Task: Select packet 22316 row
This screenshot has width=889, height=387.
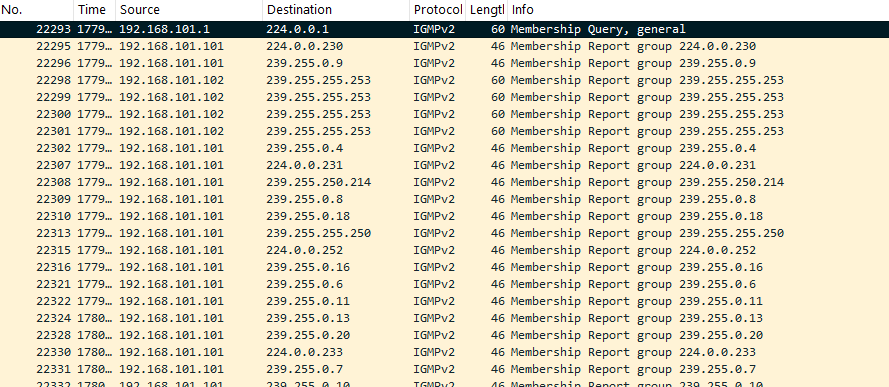Action: (444, 267)
